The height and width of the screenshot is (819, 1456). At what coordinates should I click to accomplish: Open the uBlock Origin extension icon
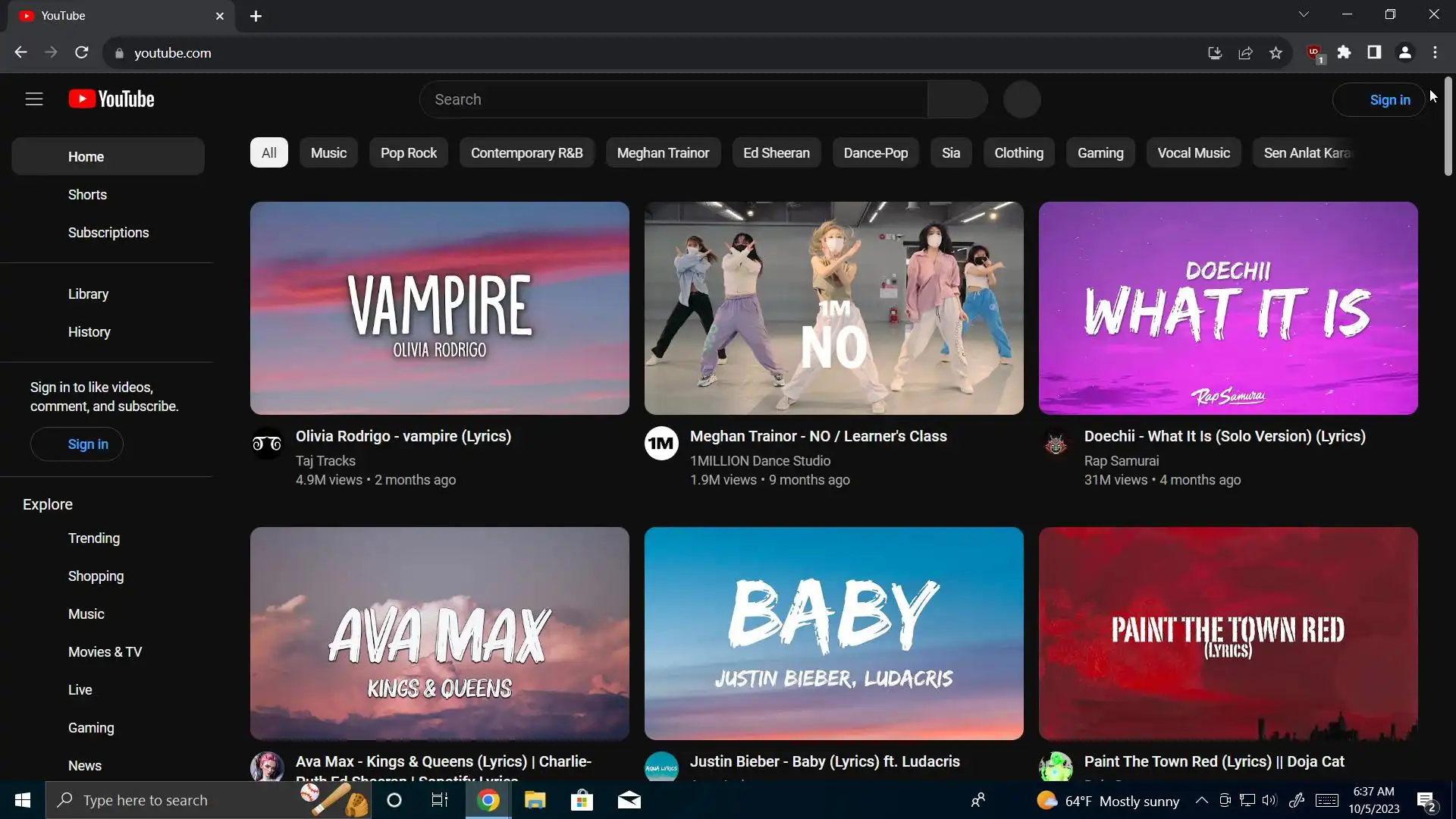coord(1314,52)
